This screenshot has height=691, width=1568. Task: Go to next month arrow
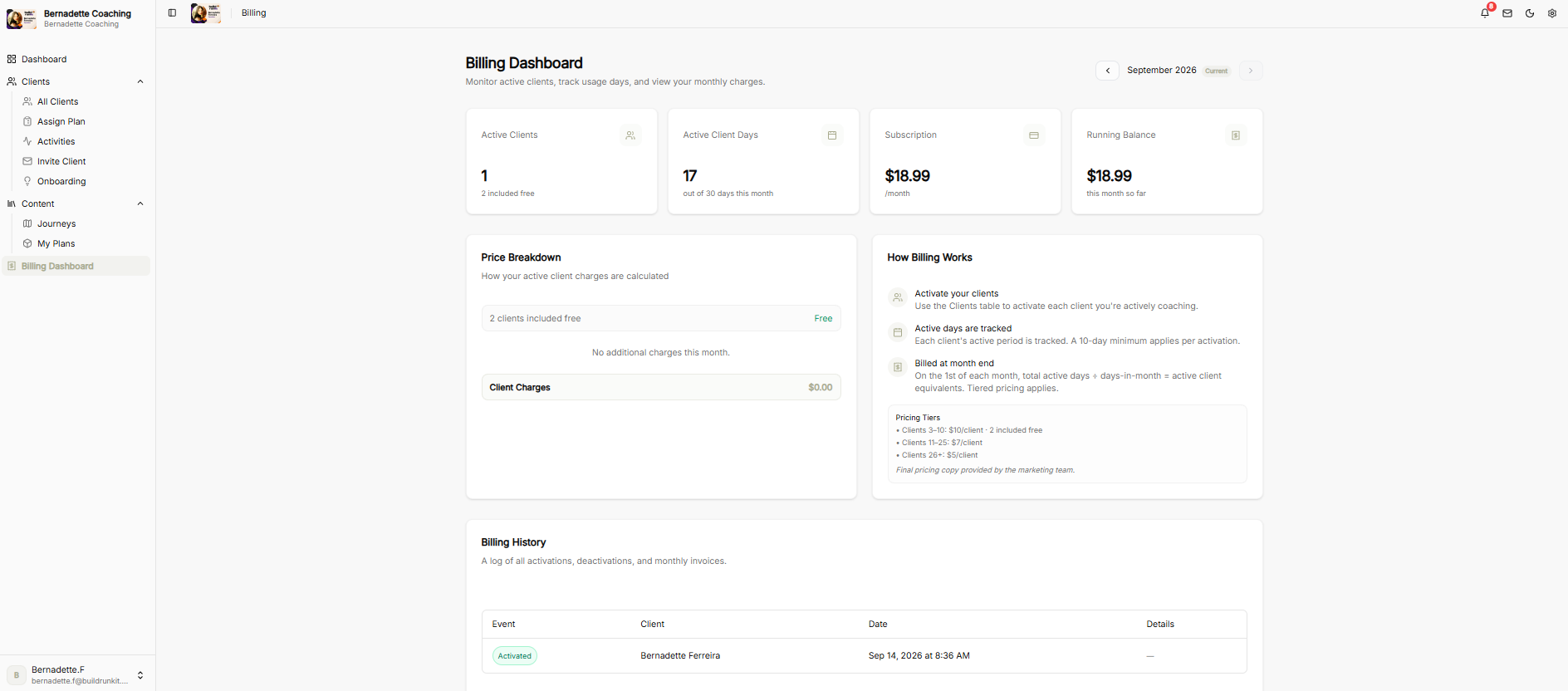1251,71
